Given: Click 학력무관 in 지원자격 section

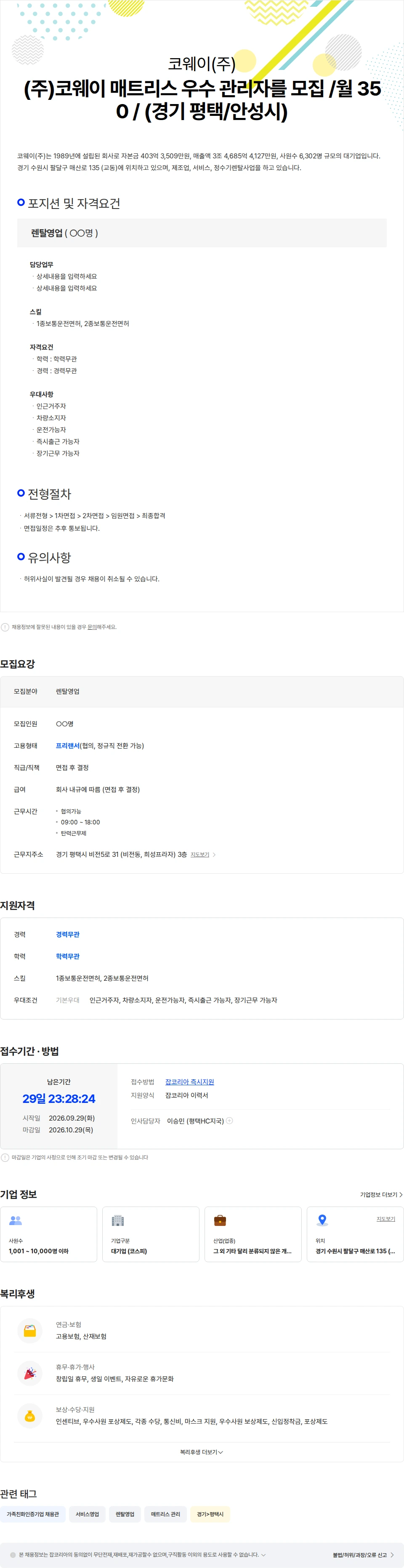Looking at the screenshot, I should 67,956.
